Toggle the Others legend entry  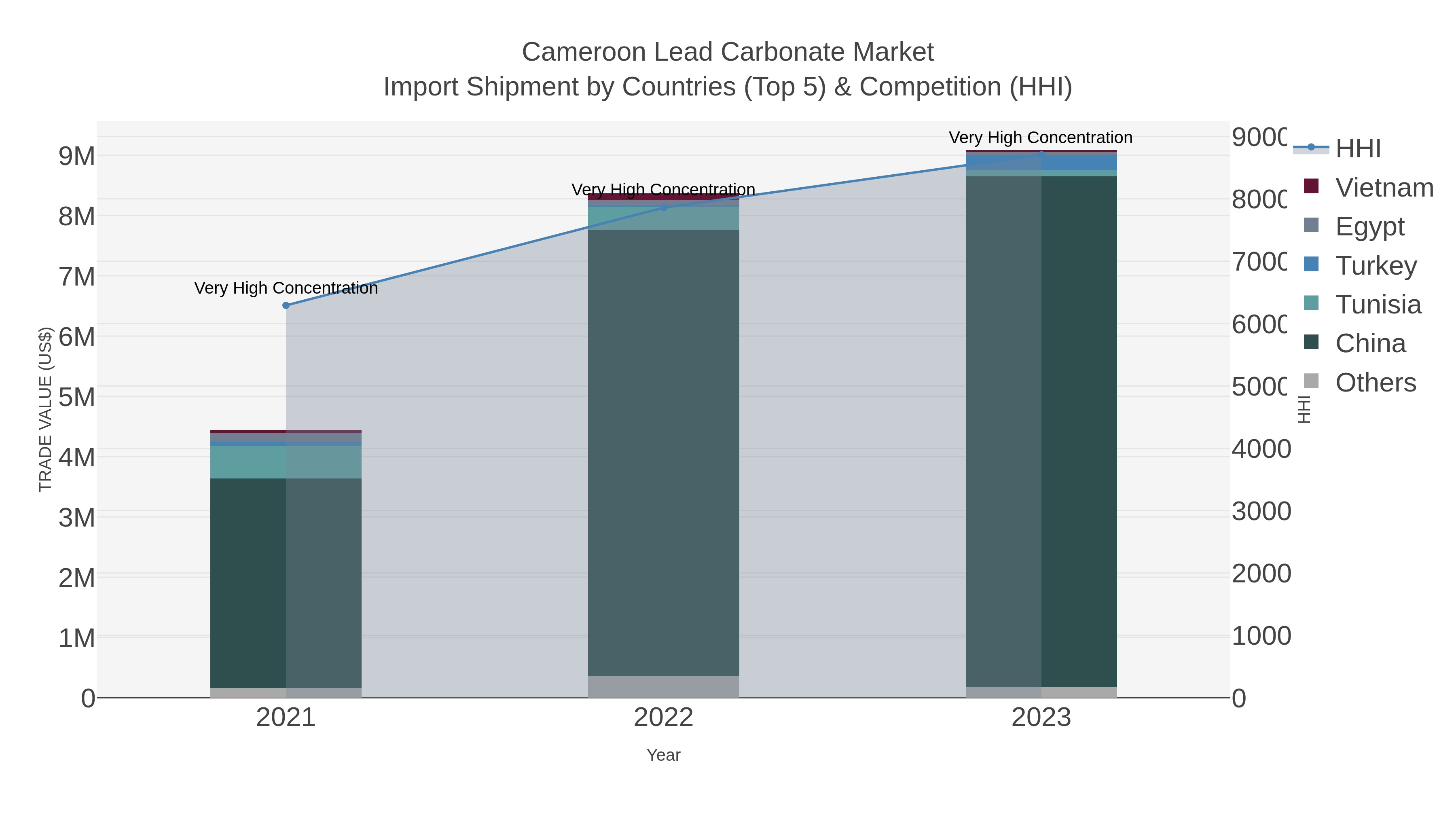tap(1359, 382)
